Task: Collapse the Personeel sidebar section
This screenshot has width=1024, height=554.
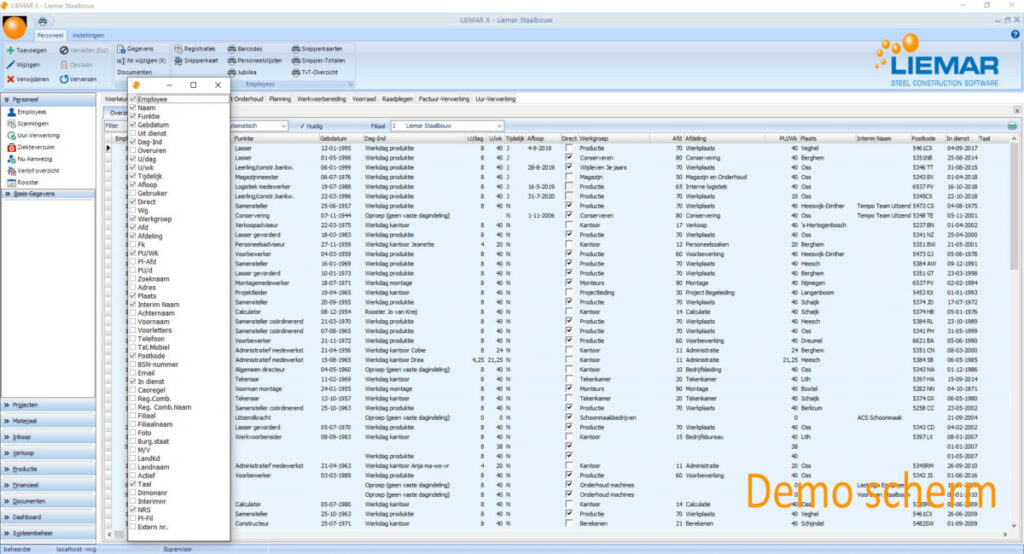Action: click(48, 100)
